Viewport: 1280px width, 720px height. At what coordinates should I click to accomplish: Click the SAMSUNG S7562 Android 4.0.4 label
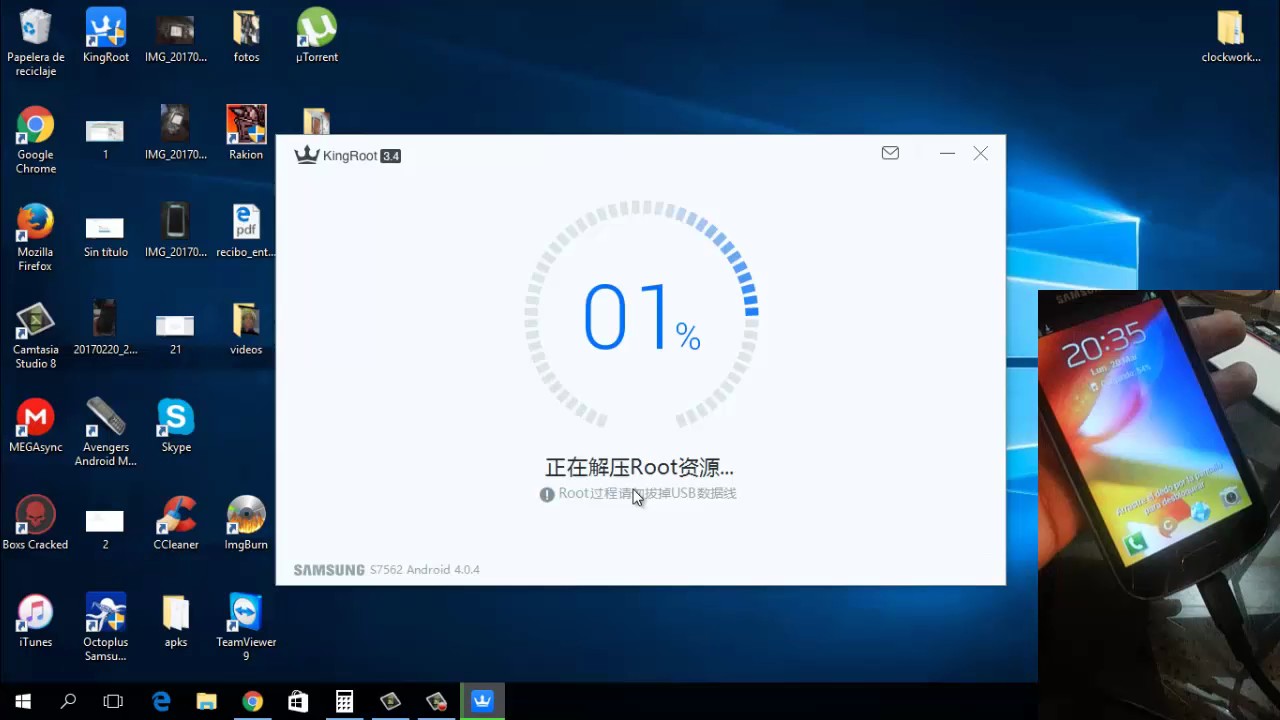click(387, 570)
